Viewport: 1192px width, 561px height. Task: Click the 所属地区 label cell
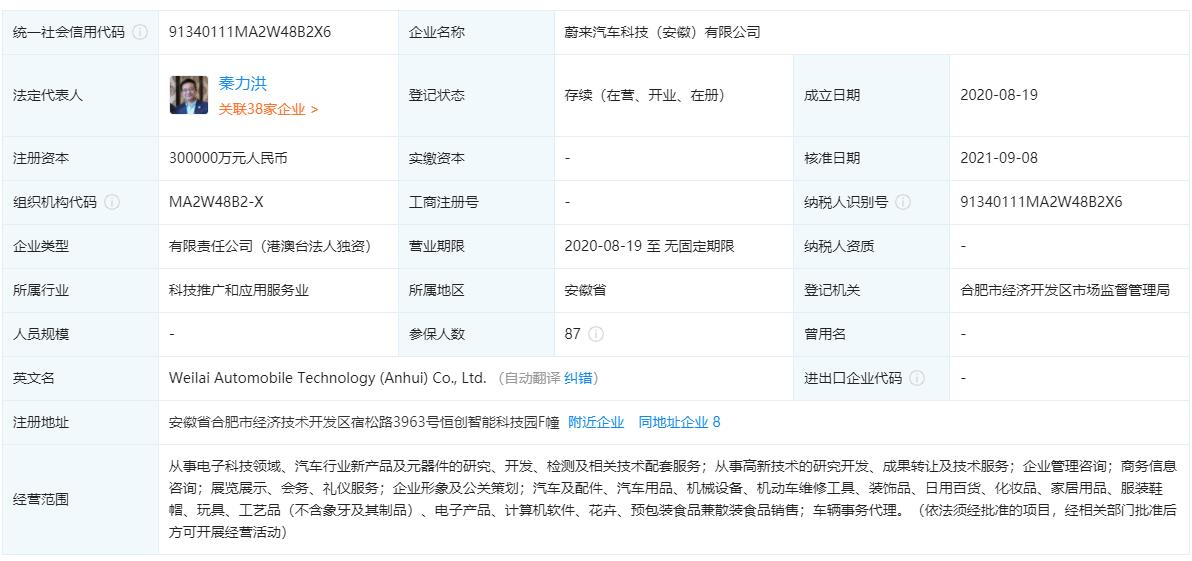click(477, 290)
